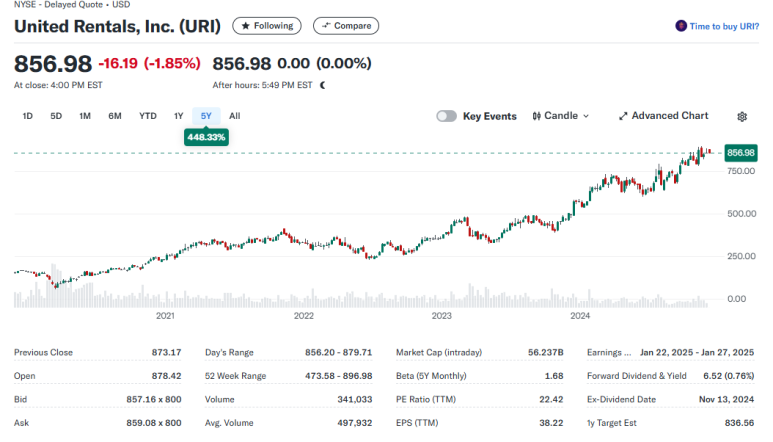
Task: Show year-to-date YTD range
Action: [147, 116]
